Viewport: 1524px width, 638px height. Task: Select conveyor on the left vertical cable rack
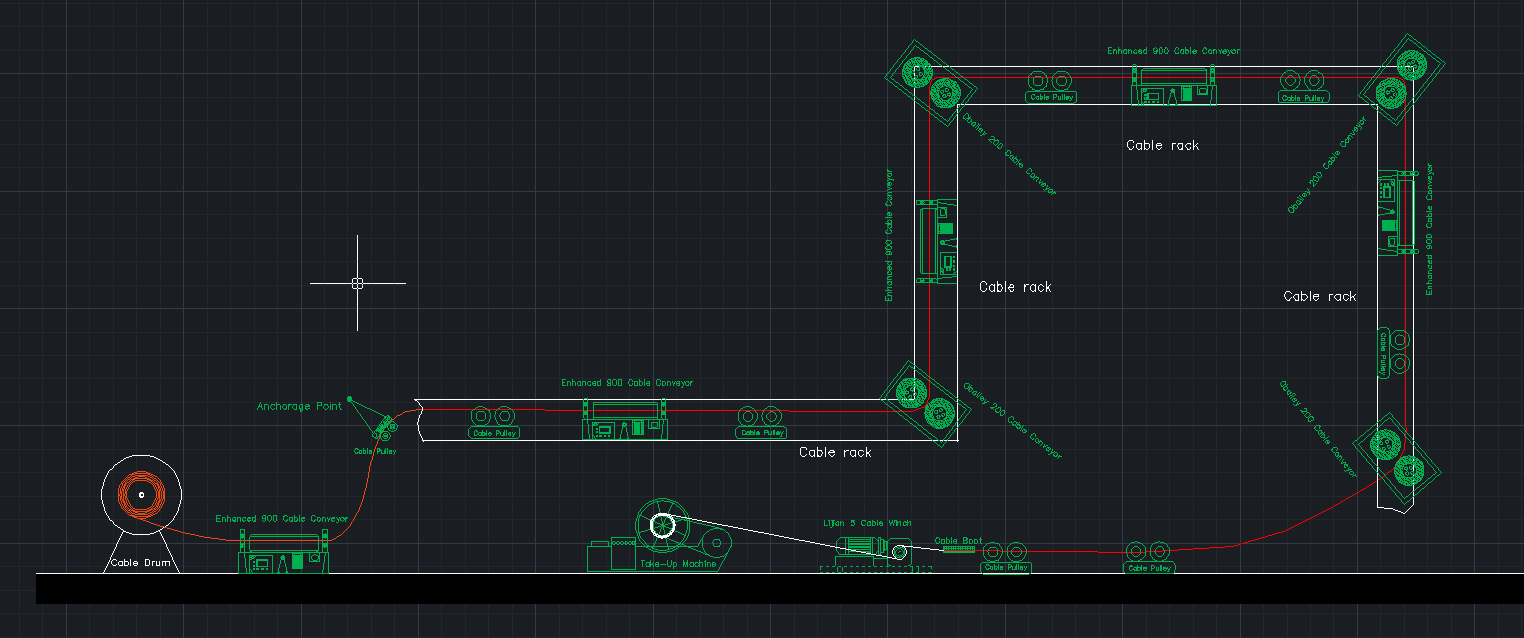tap(937, 240)
